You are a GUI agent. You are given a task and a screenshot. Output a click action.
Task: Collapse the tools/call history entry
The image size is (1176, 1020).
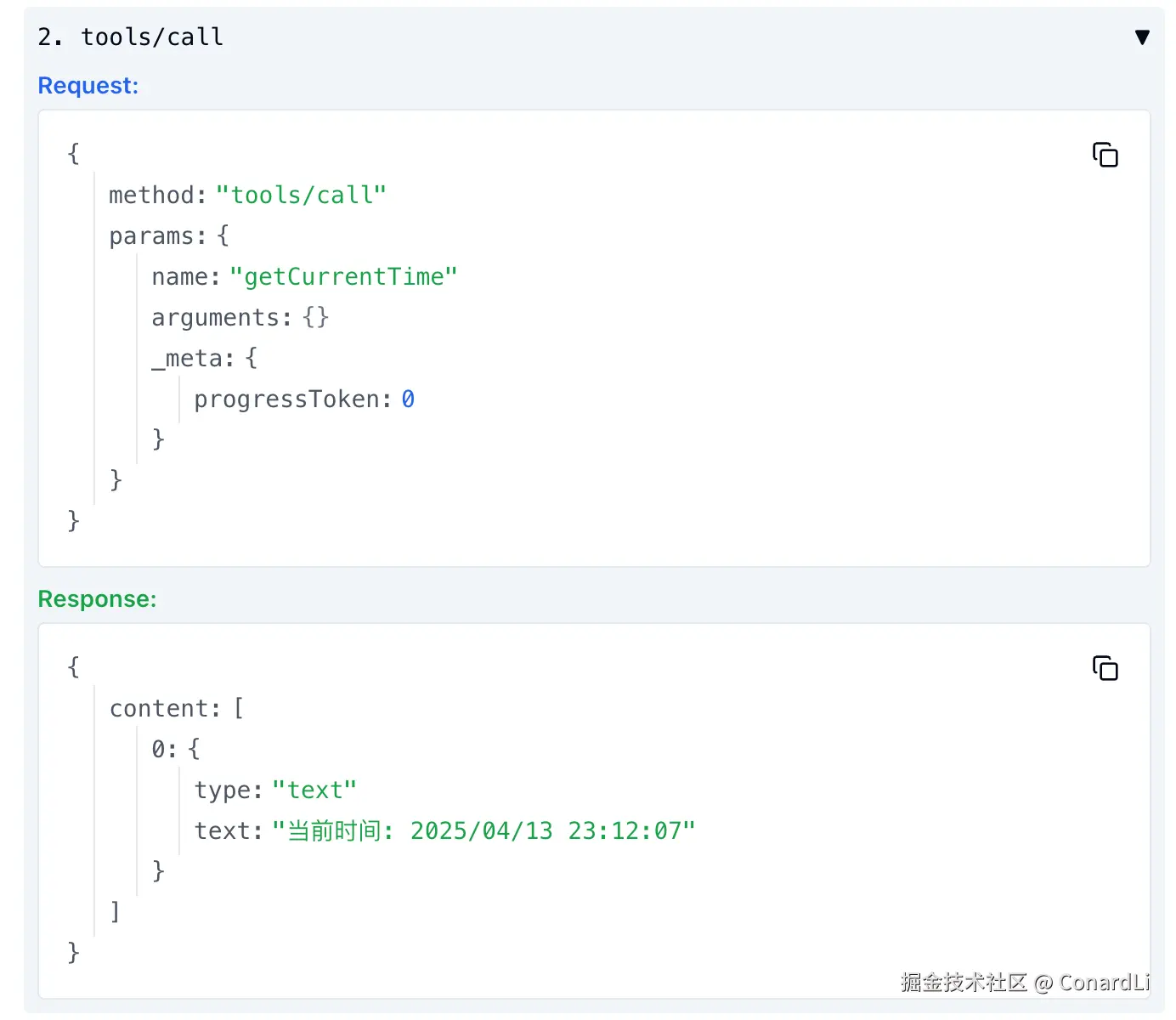pyautogui.click(x=1142, y=37)
